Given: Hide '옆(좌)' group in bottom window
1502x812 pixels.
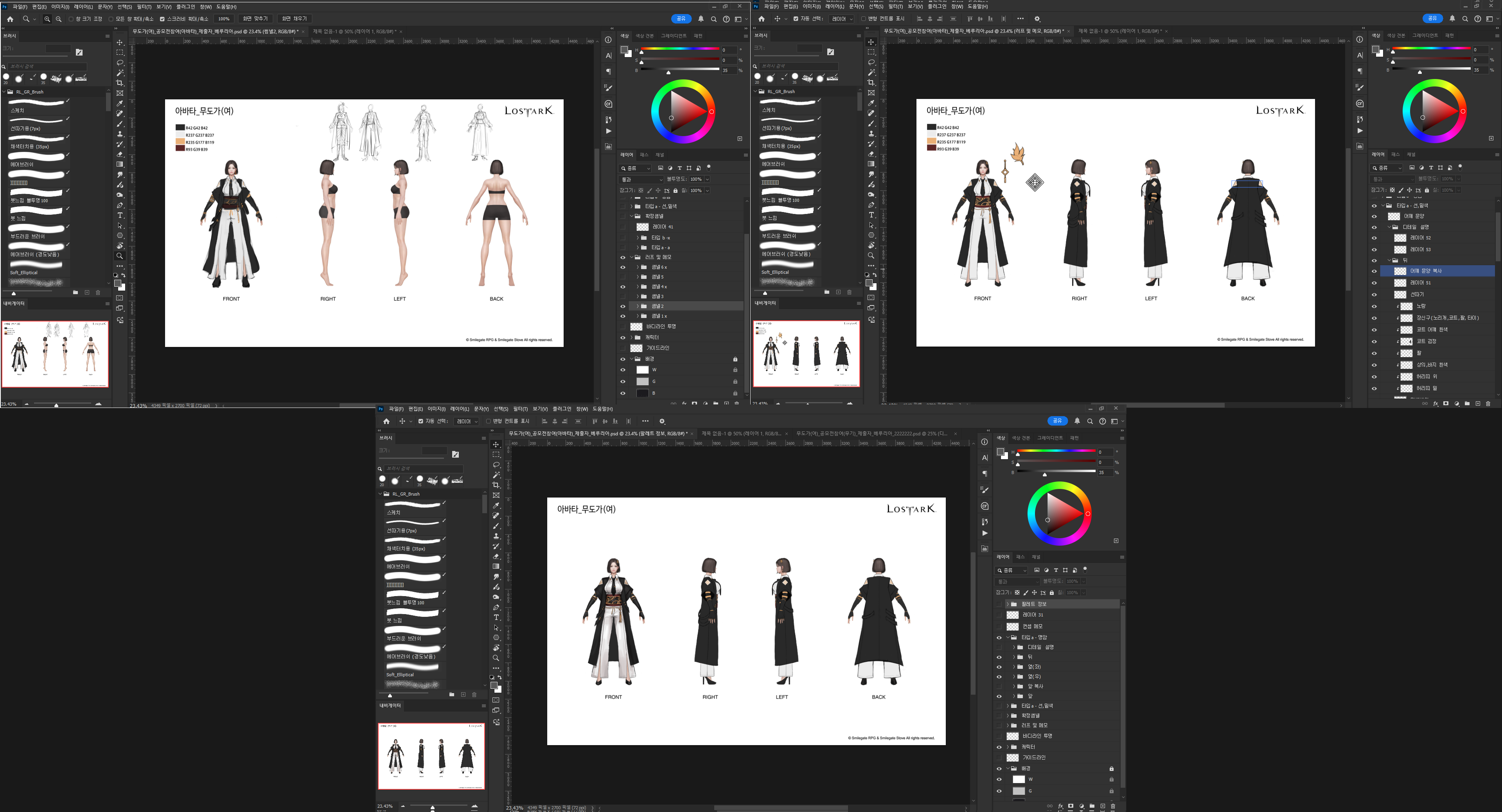Looking at the screenshot, I should [x=999, y=667].
